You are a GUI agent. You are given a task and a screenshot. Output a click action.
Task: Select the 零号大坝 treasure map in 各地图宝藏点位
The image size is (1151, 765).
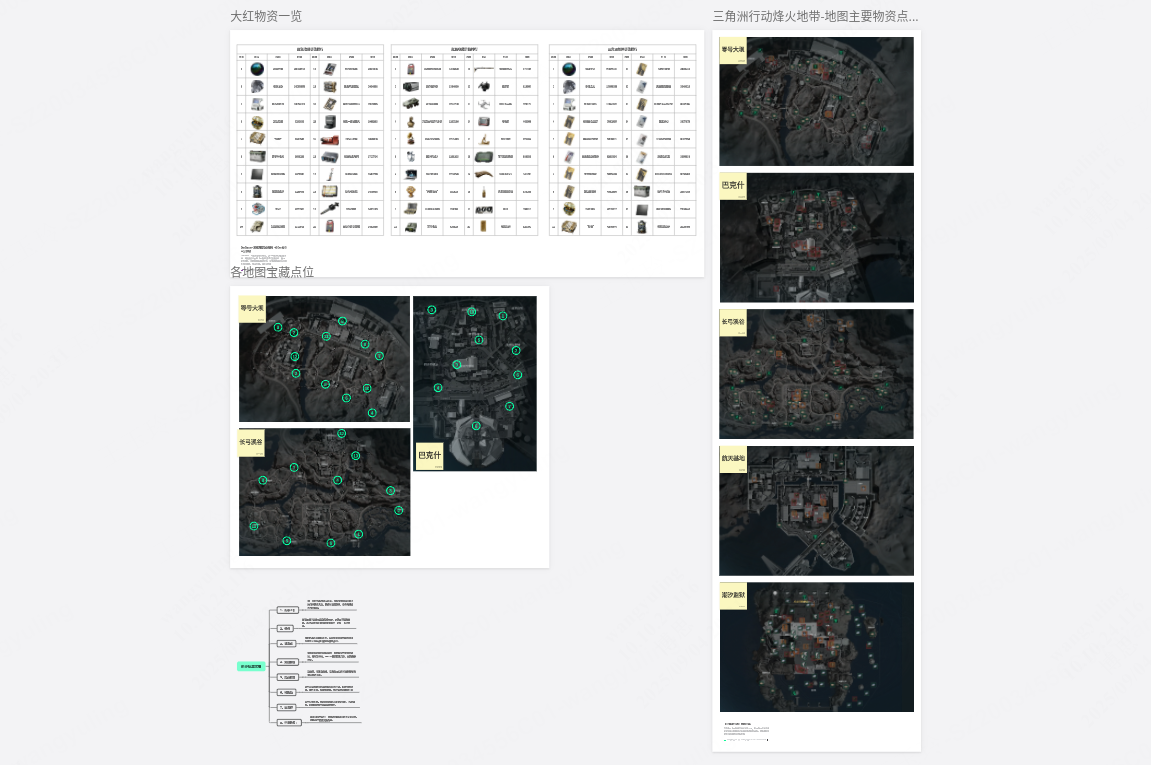324,359
